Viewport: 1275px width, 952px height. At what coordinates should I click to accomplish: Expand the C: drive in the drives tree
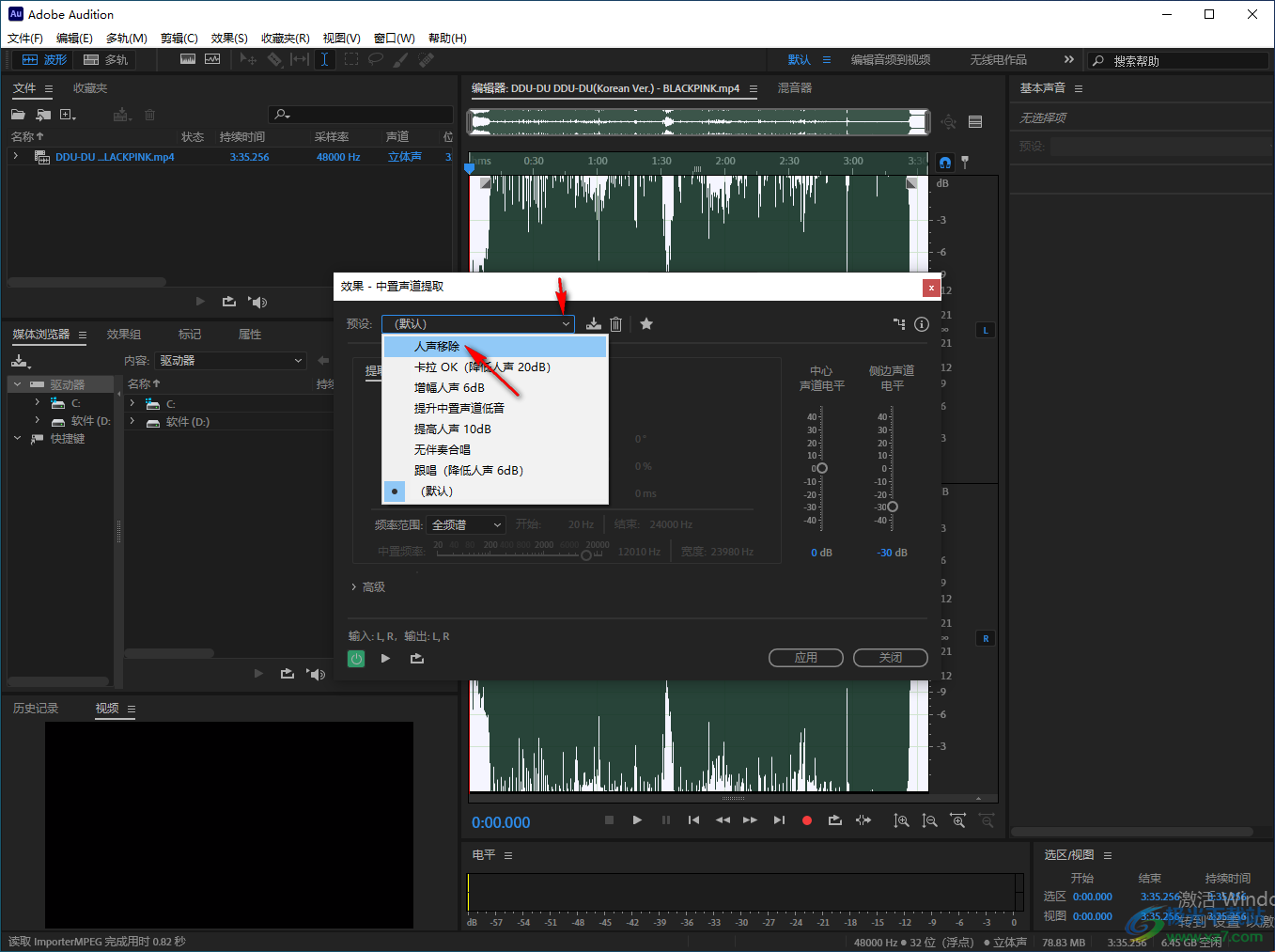pyautogui.click(x=37, y=403)
